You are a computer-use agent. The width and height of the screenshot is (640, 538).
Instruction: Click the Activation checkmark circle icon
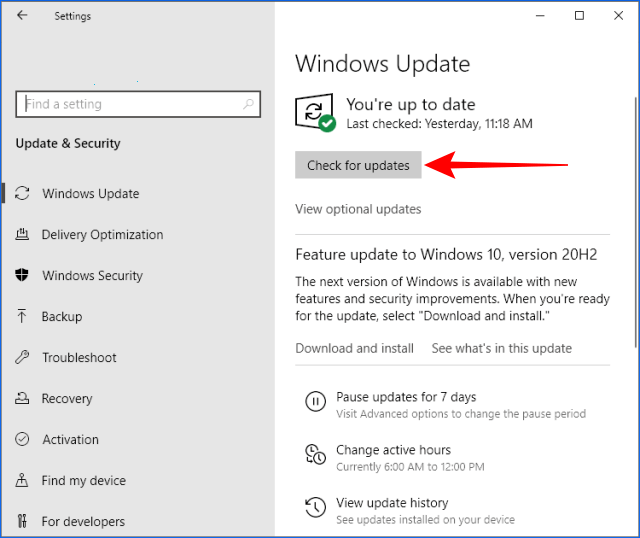[22, 439]
